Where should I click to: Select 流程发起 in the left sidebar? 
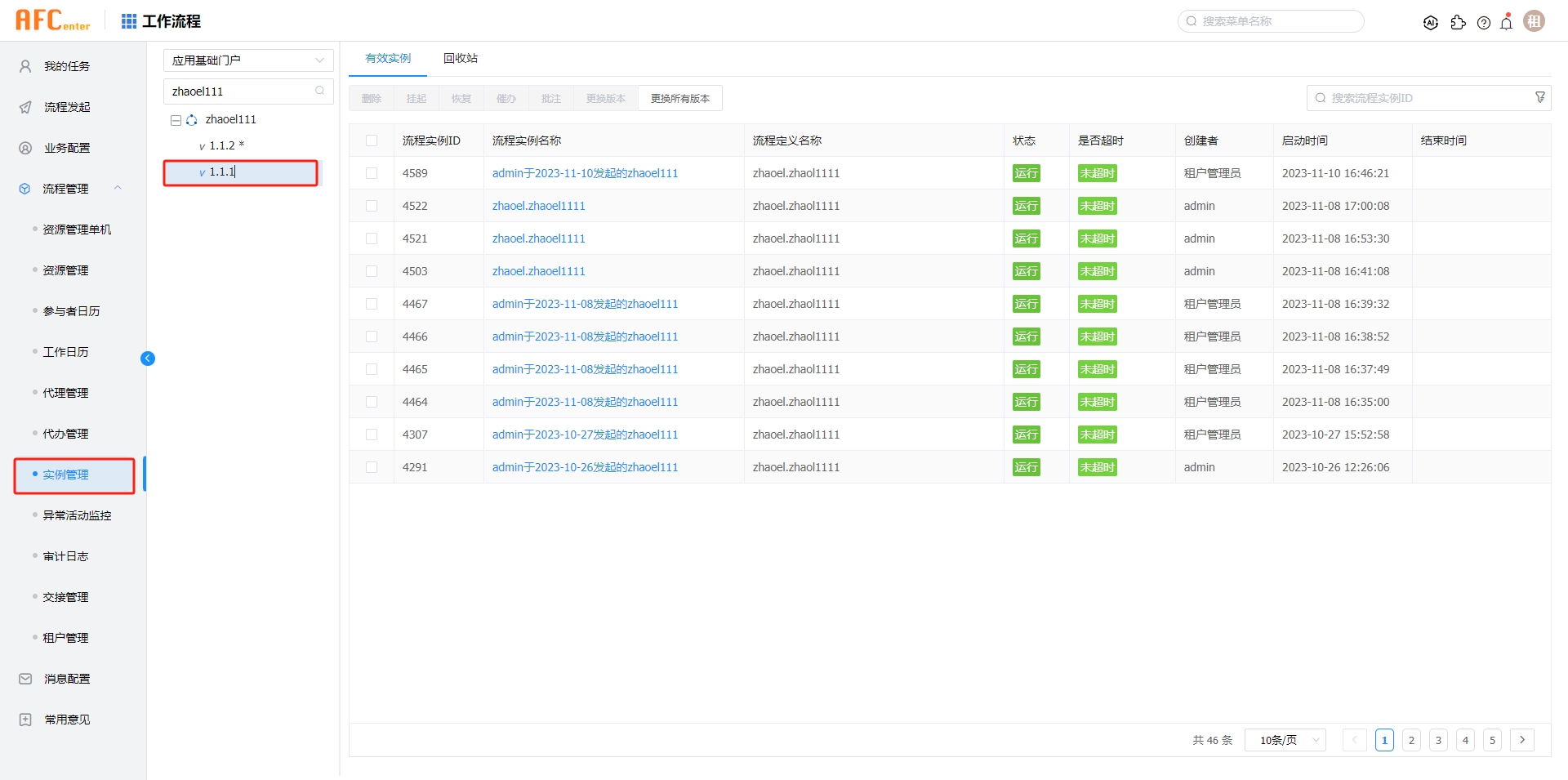click(x=66, y=106)
